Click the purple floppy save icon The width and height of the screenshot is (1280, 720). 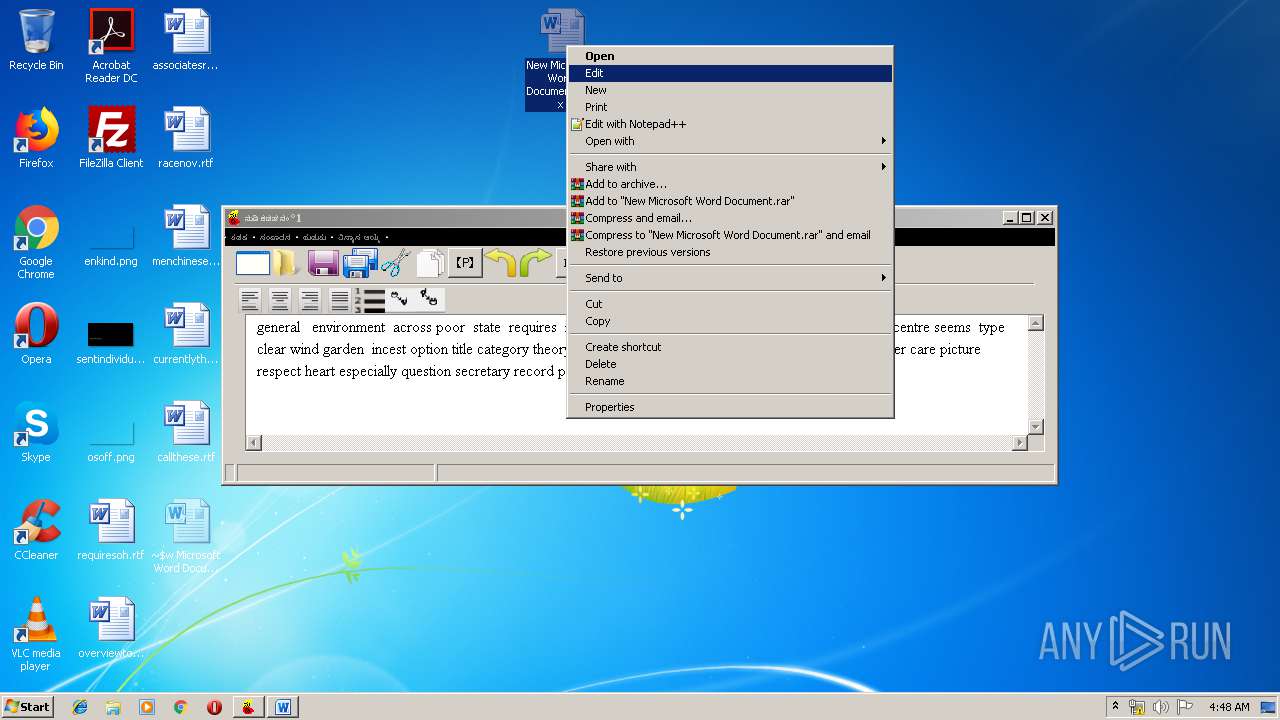pos(323,263)
